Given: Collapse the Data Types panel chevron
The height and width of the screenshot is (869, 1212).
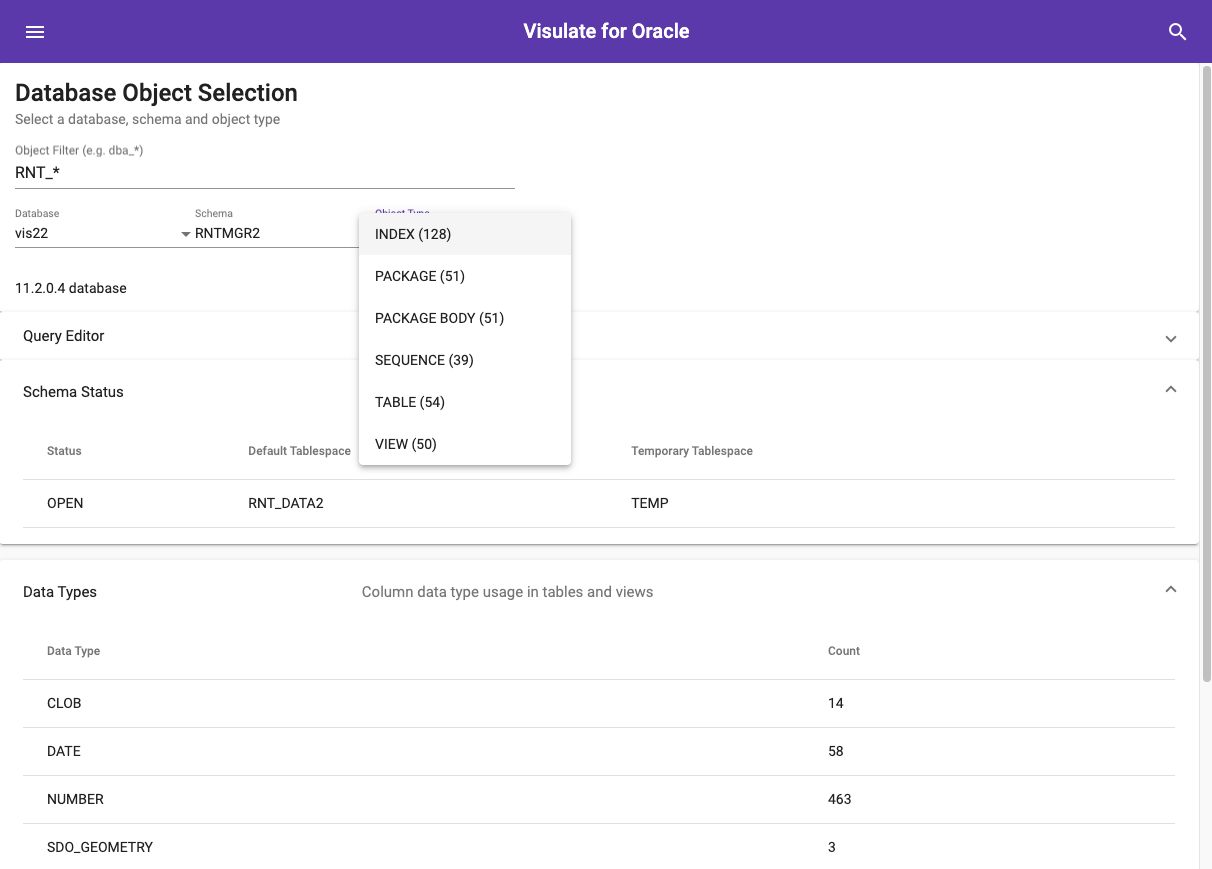Looking at the screenshot, I should point(1170,590).
